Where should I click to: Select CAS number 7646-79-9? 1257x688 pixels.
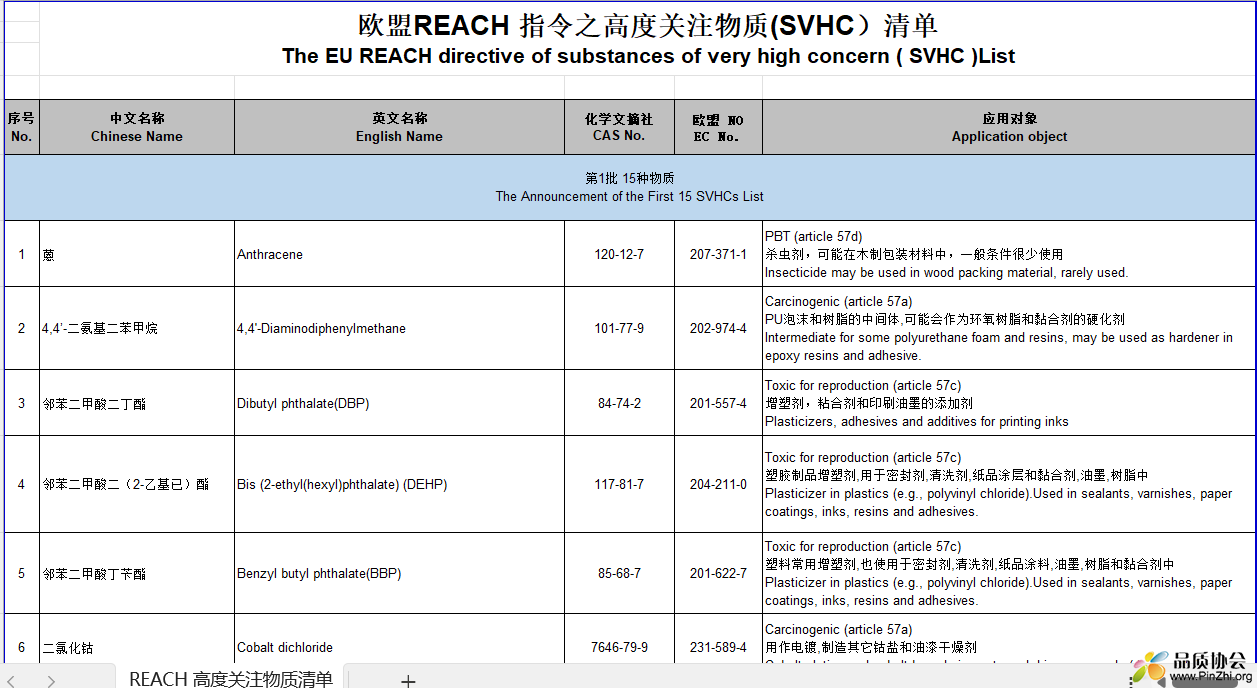(619, 640)
